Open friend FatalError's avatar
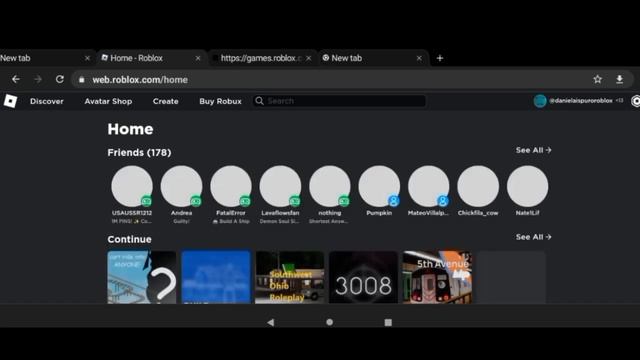Screen dimensions: 640x360 231,186
